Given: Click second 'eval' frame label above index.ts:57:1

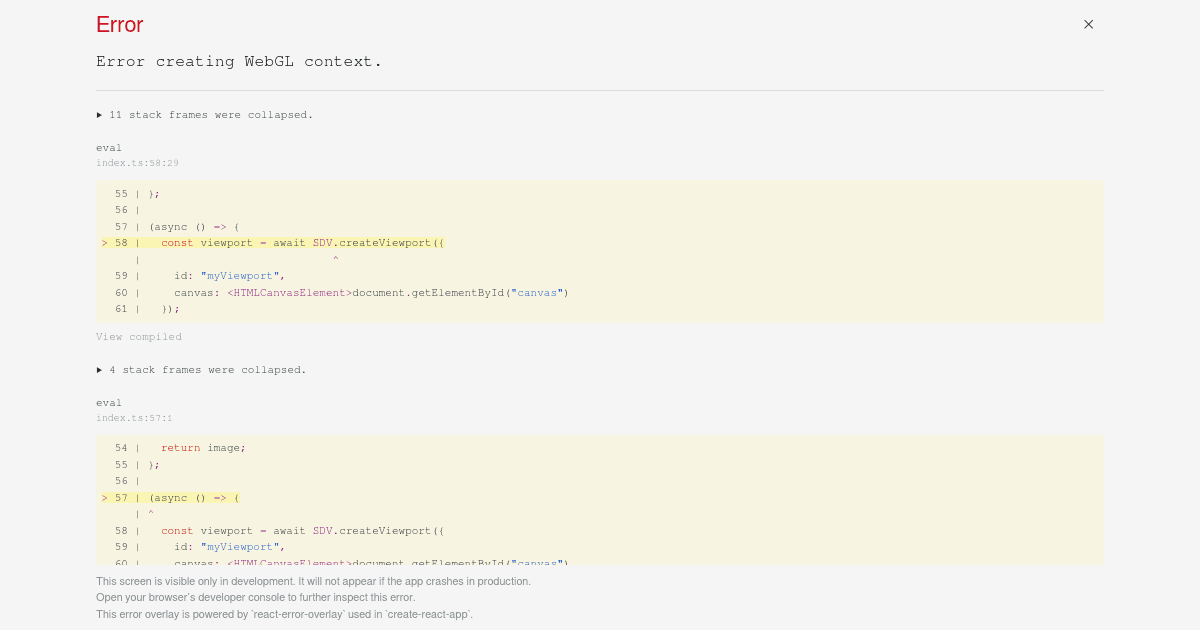Looking at the screenshot, I should 109,403.
